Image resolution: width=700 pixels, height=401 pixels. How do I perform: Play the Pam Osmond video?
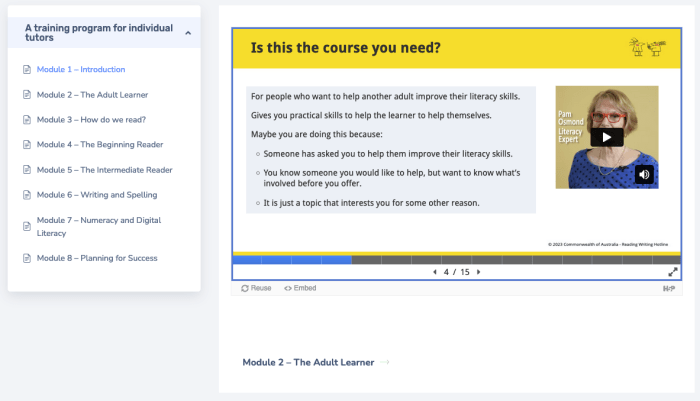tap(606, 137)
